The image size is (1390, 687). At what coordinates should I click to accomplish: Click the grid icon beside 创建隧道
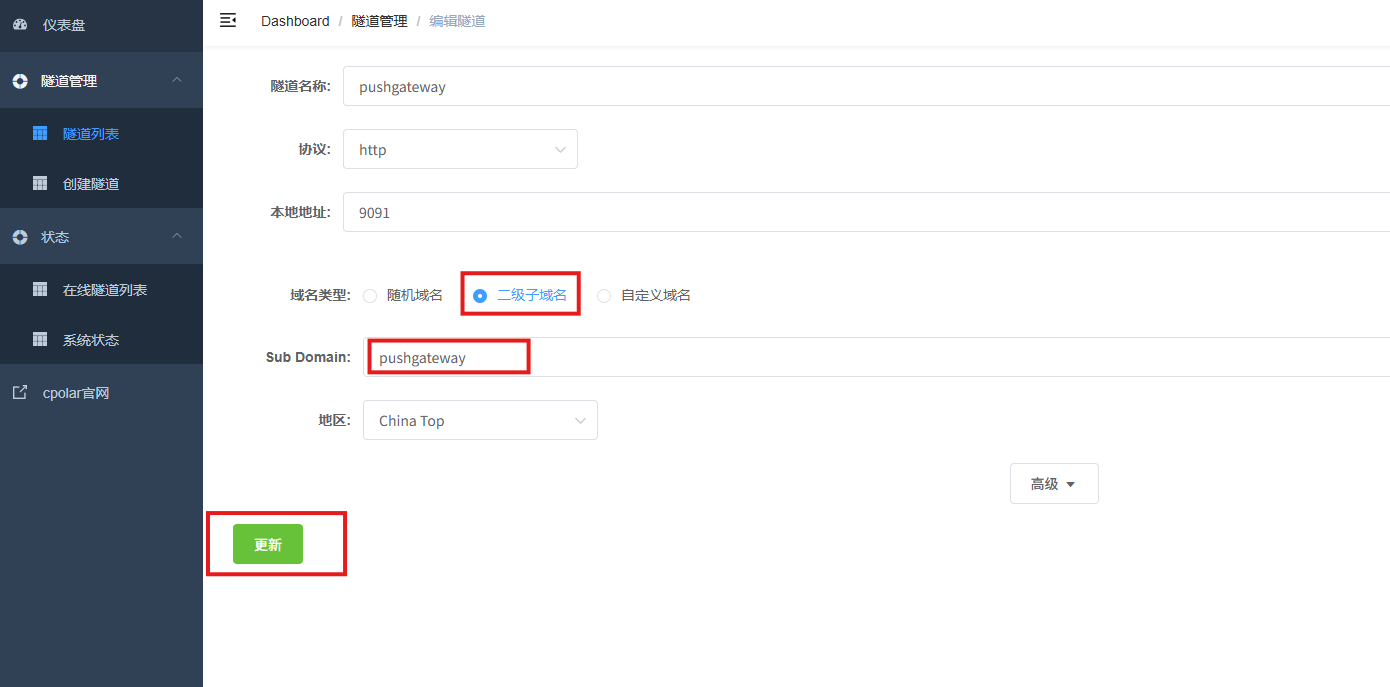(40, 184)
